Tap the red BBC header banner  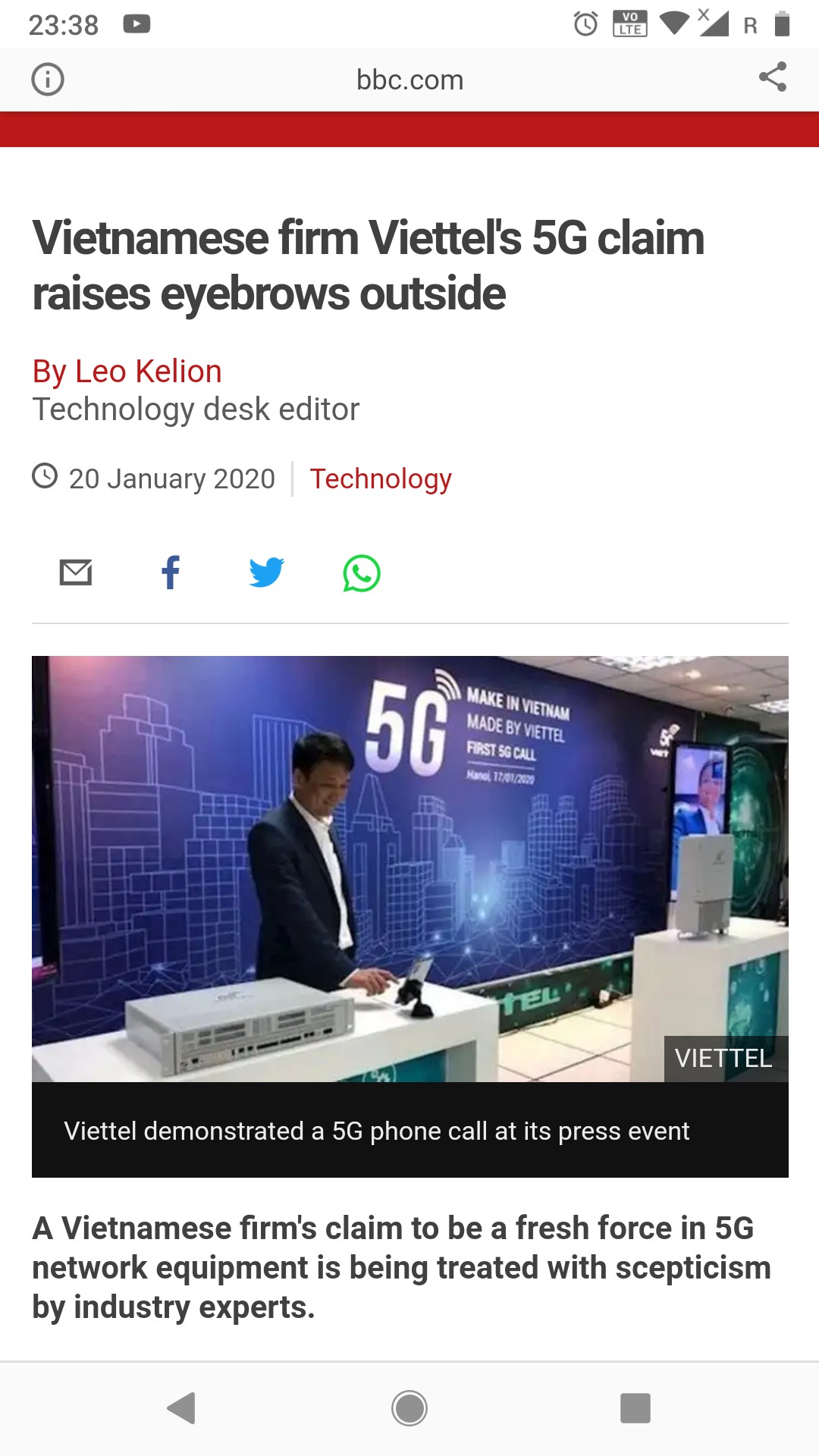pyautogui.click(x=409, y=130)
